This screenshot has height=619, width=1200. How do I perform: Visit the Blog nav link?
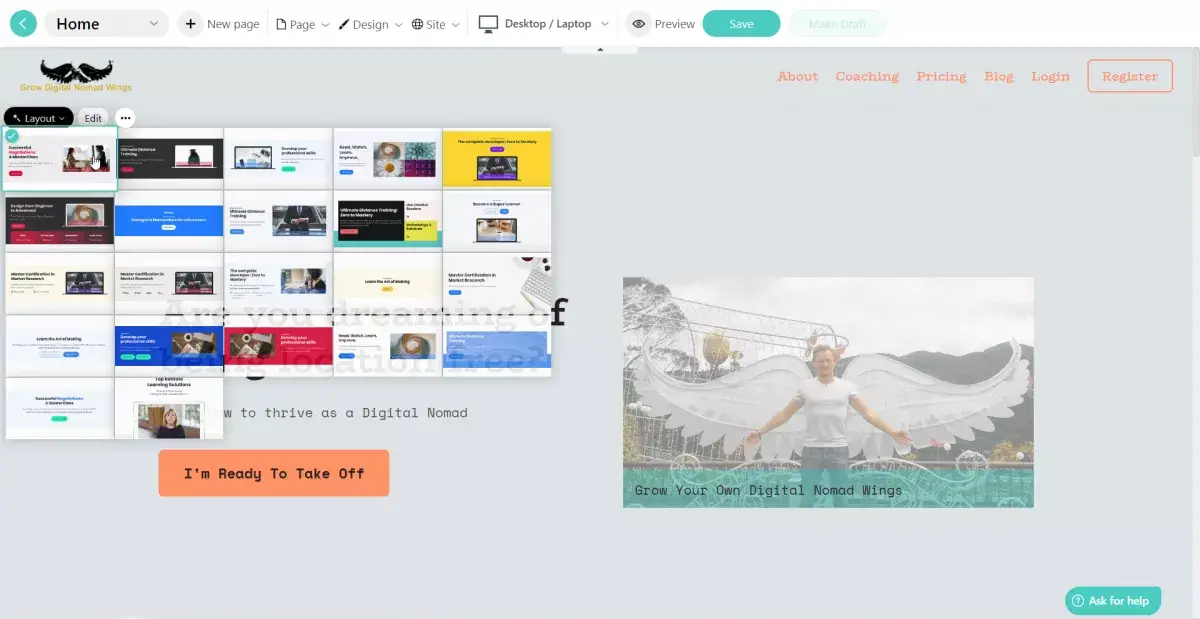click(x=998, y=76)
